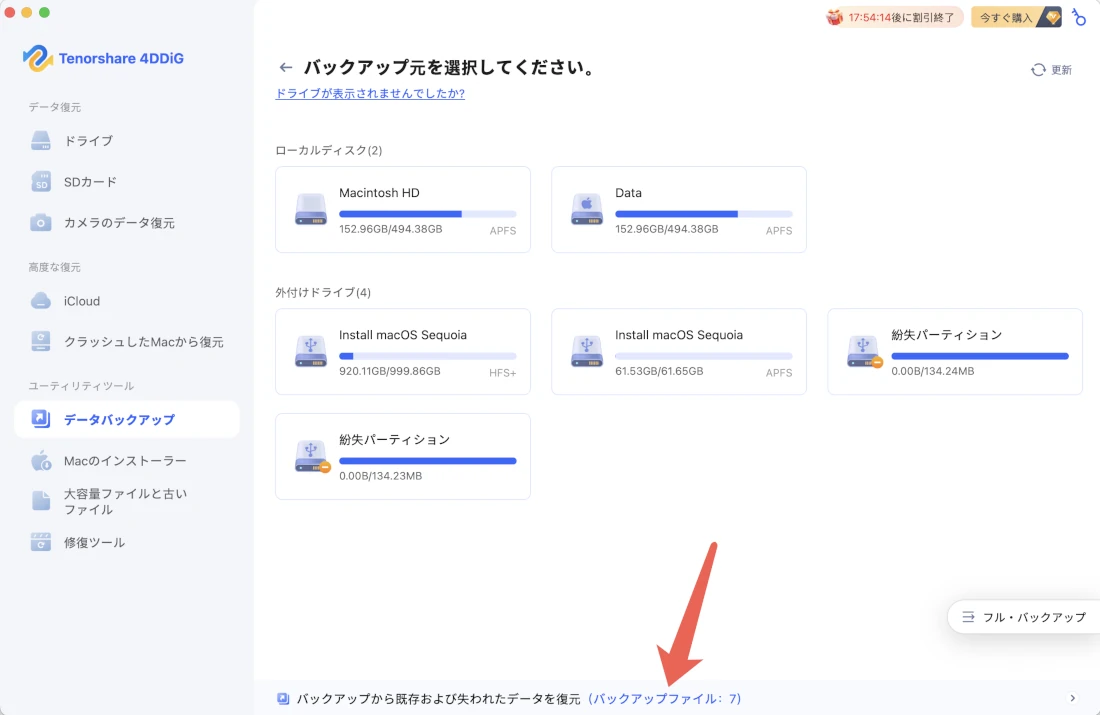This screenshot has width=1100, height=715.
Task: Go back with the left arrow
Action: pyautogui.click(x=286, y=67)
